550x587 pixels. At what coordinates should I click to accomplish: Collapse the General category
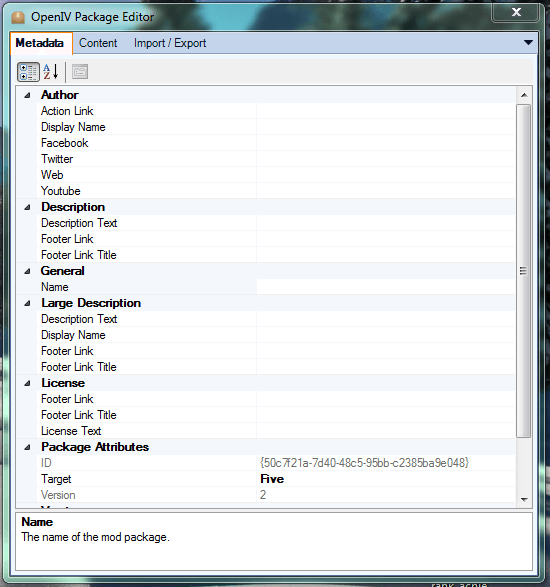27,271
